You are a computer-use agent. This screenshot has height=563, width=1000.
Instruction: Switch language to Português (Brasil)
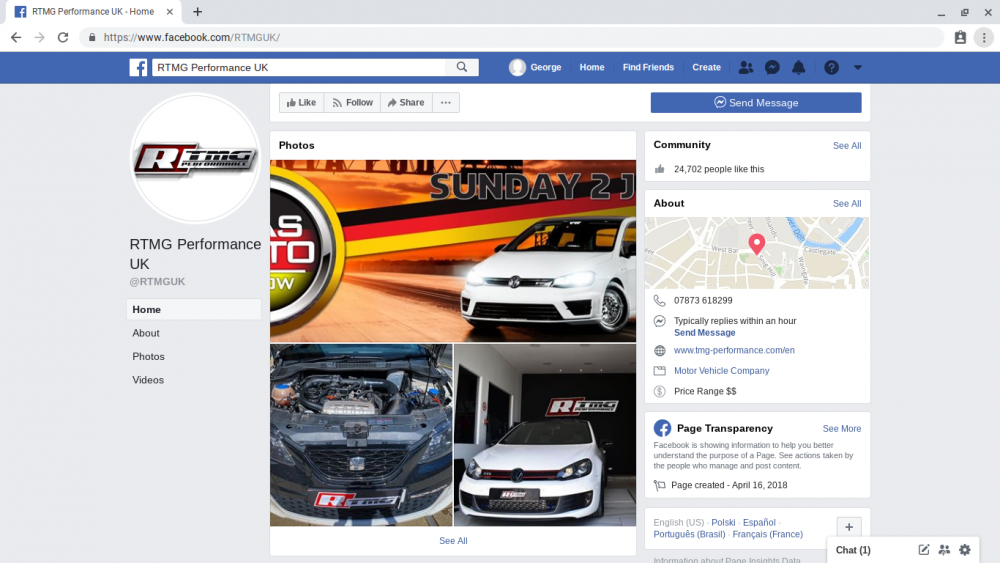tap(689, 534)
